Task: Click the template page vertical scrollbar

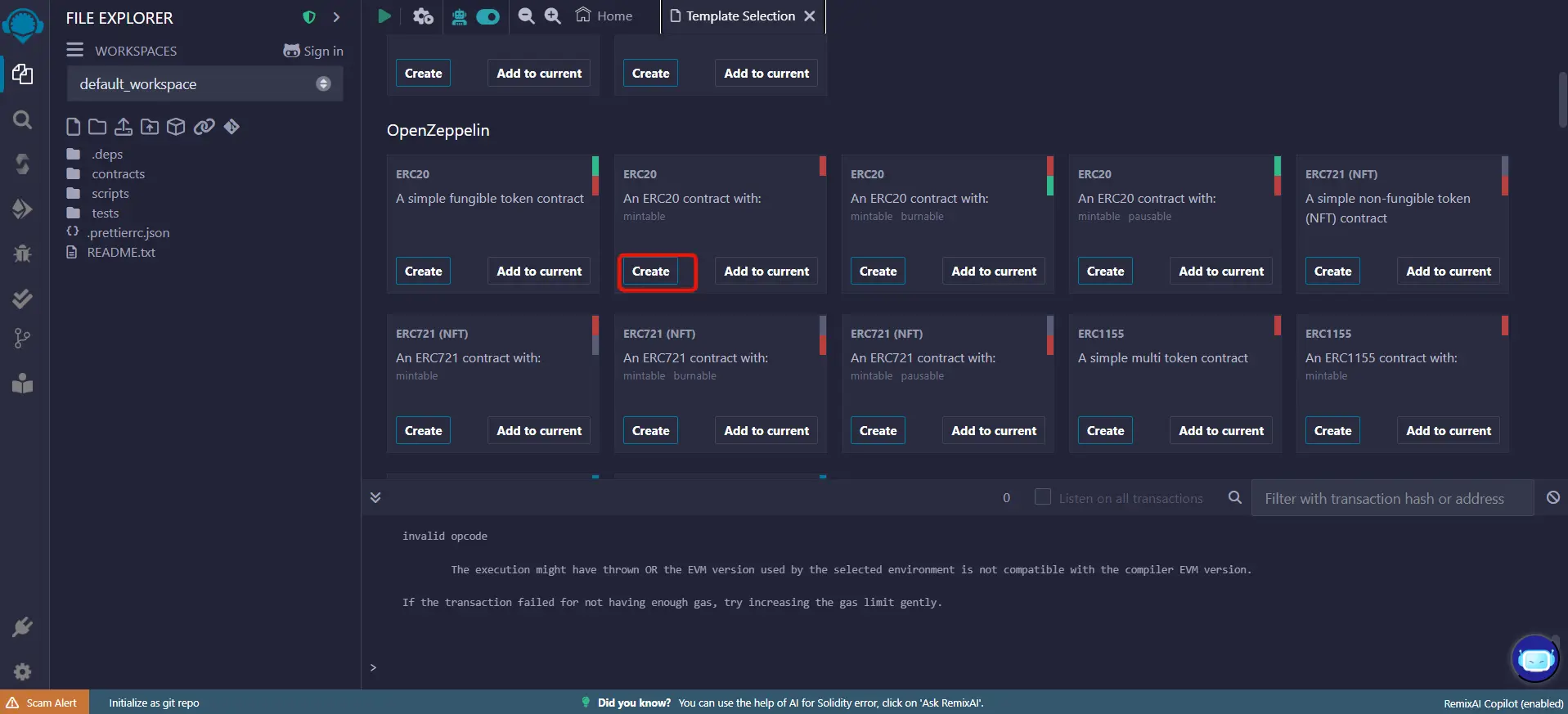Action: tap(1562, 100)
